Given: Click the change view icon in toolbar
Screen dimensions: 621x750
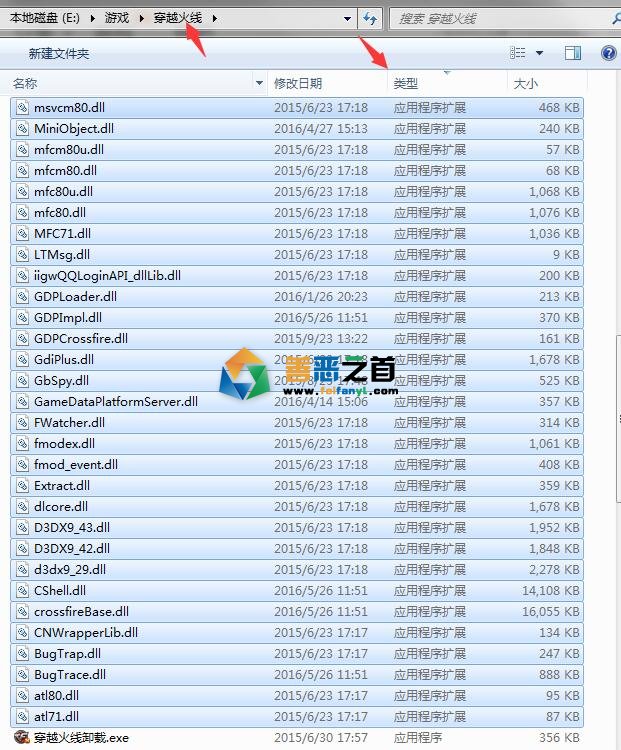Looking at the screenshot, I should (517, 53).
